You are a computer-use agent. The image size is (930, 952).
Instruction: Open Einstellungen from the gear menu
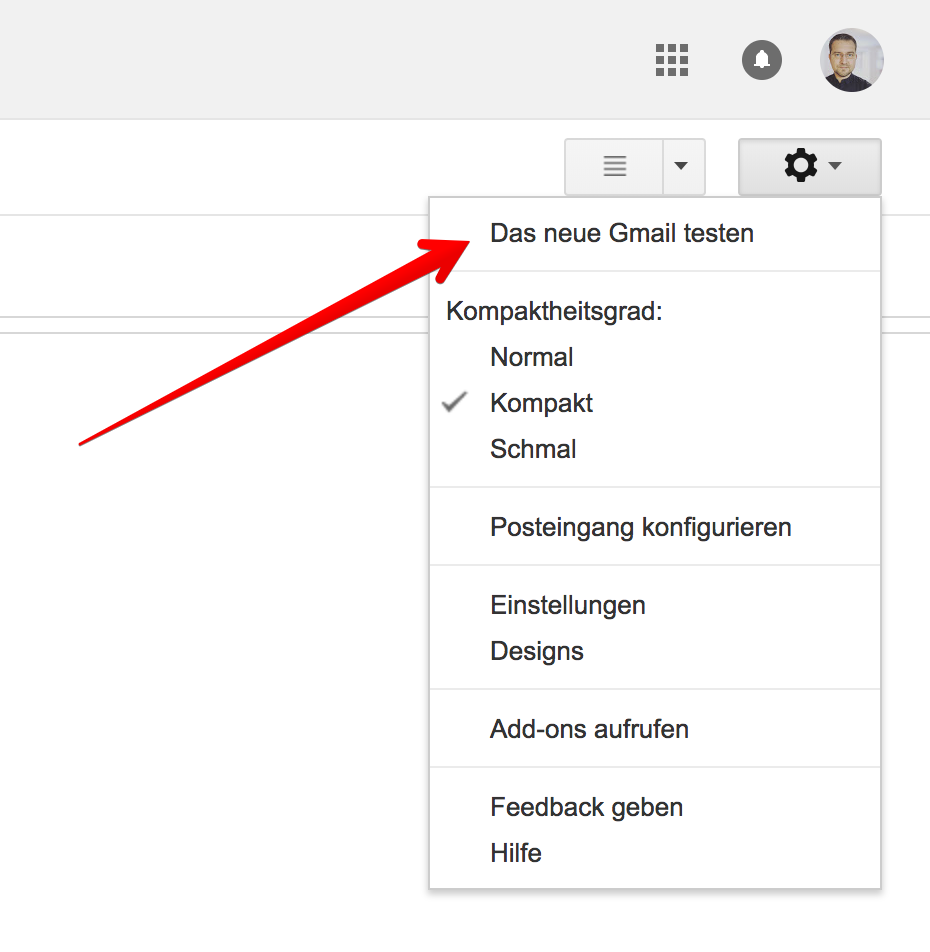click(x=567, y=605)
